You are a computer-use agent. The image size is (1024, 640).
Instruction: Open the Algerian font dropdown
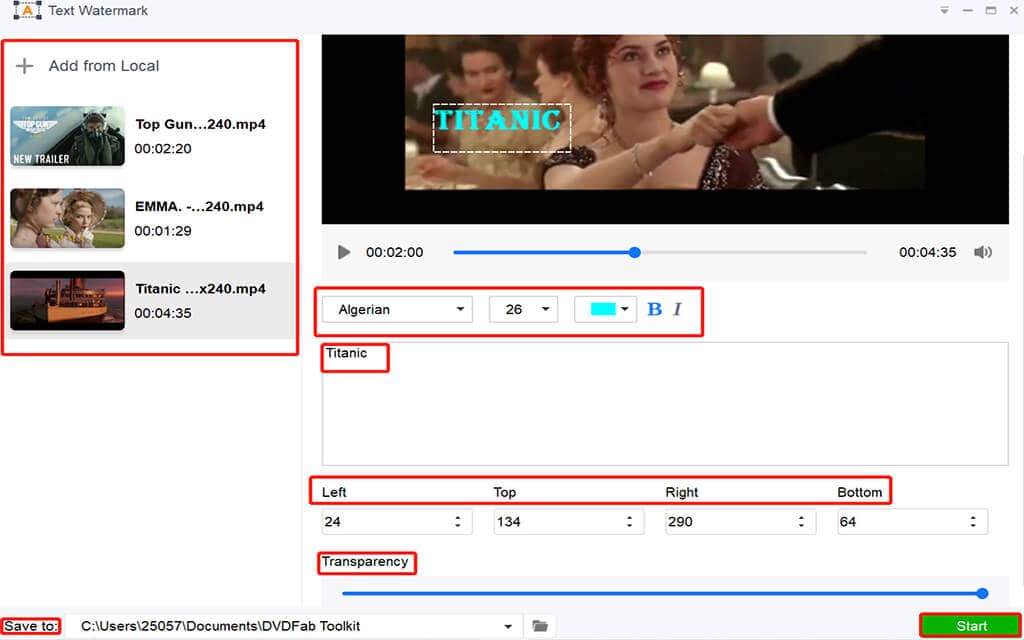pyautogui.click(x=397, y=310)
